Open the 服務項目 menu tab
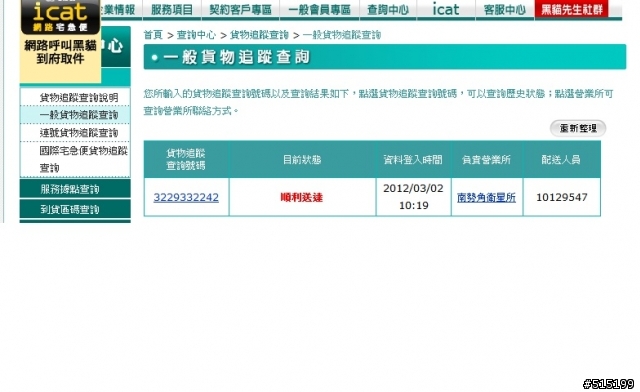 coord(172,9)
